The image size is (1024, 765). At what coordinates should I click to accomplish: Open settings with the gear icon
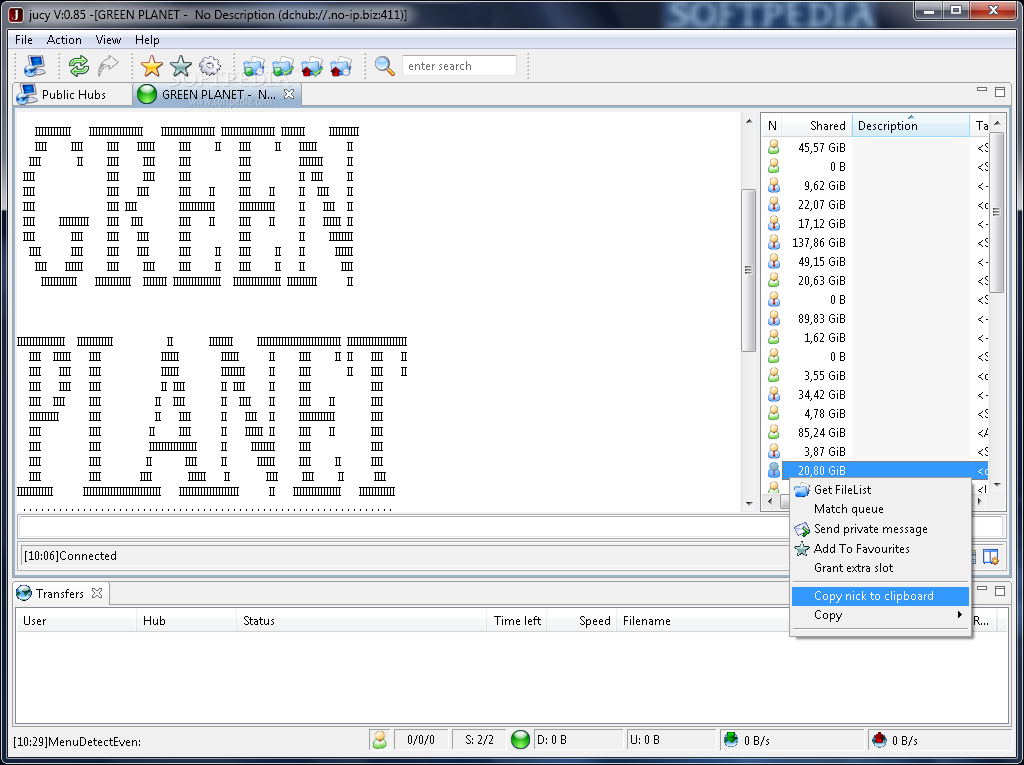(210, 66)
